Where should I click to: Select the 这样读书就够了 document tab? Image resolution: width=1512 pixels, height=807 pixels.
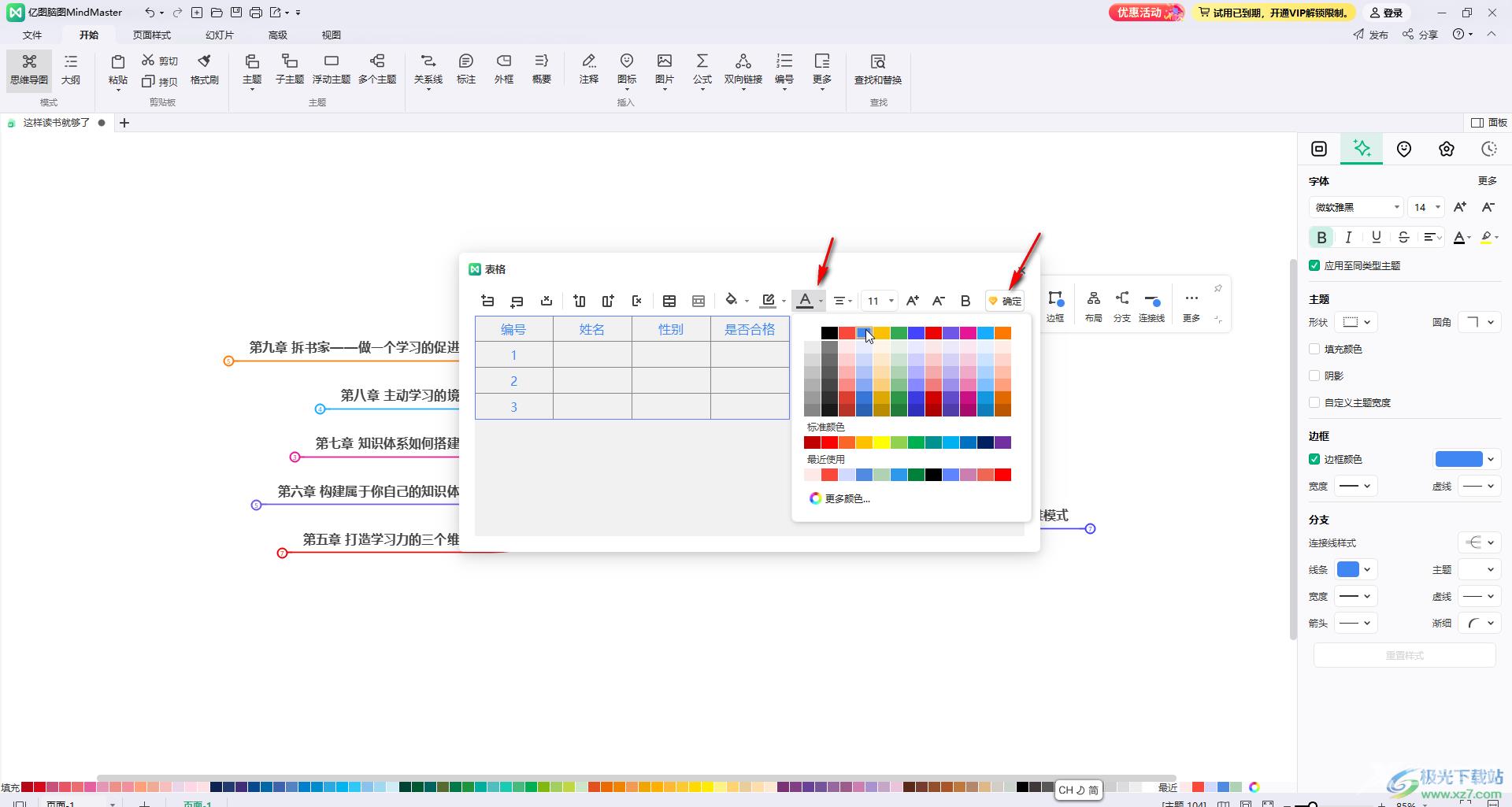56,123
